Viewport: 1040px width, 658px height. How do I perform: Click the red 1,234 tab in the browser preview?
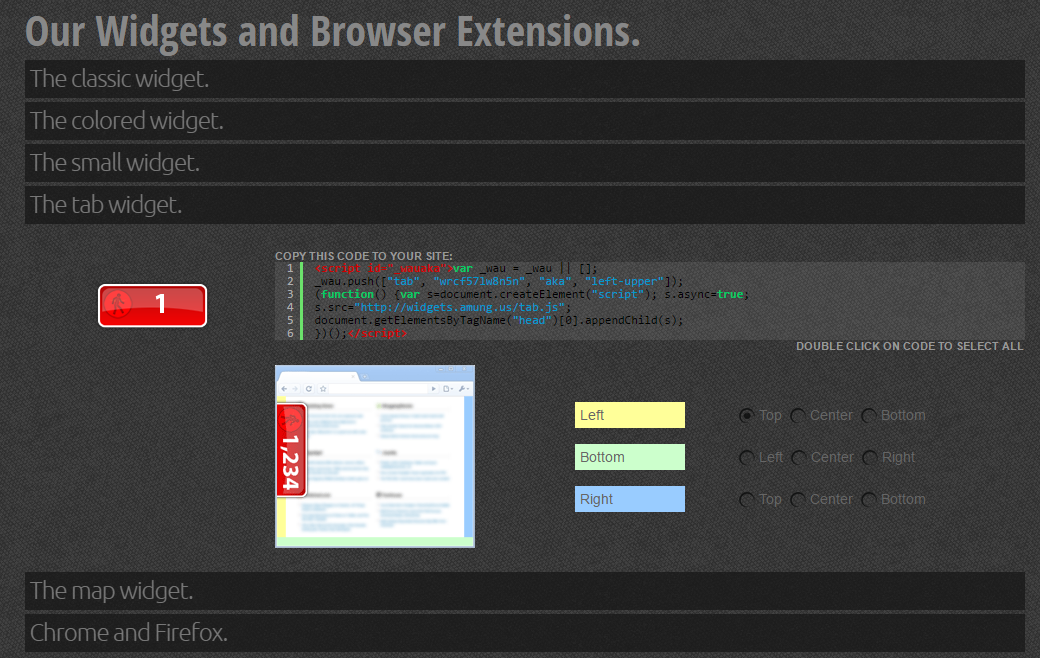point(291,450)
